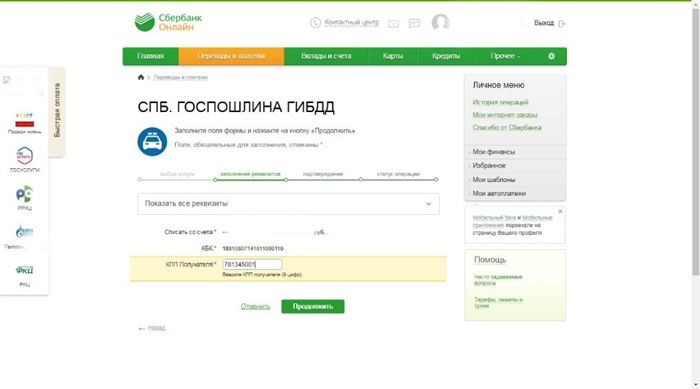The height and width of the screenshot is (389, 700).
Task: Click the police car service icon
Action: click(152, 142)
